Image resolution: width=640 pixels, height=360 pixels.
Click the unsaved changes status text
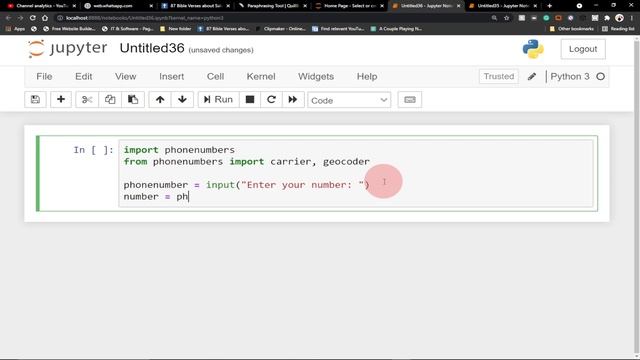221,50
